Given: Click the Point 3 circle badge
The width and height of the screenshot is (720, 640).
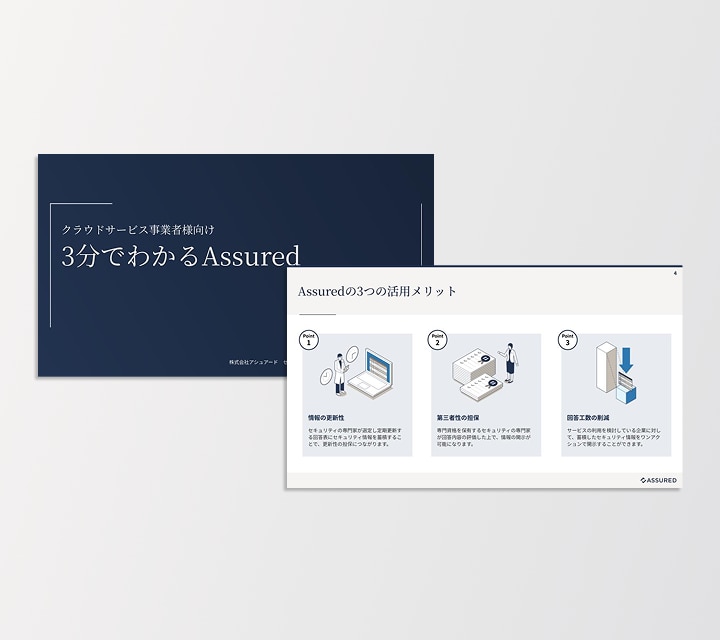Looking at the screenshot, I should click(x=568, y=340).
